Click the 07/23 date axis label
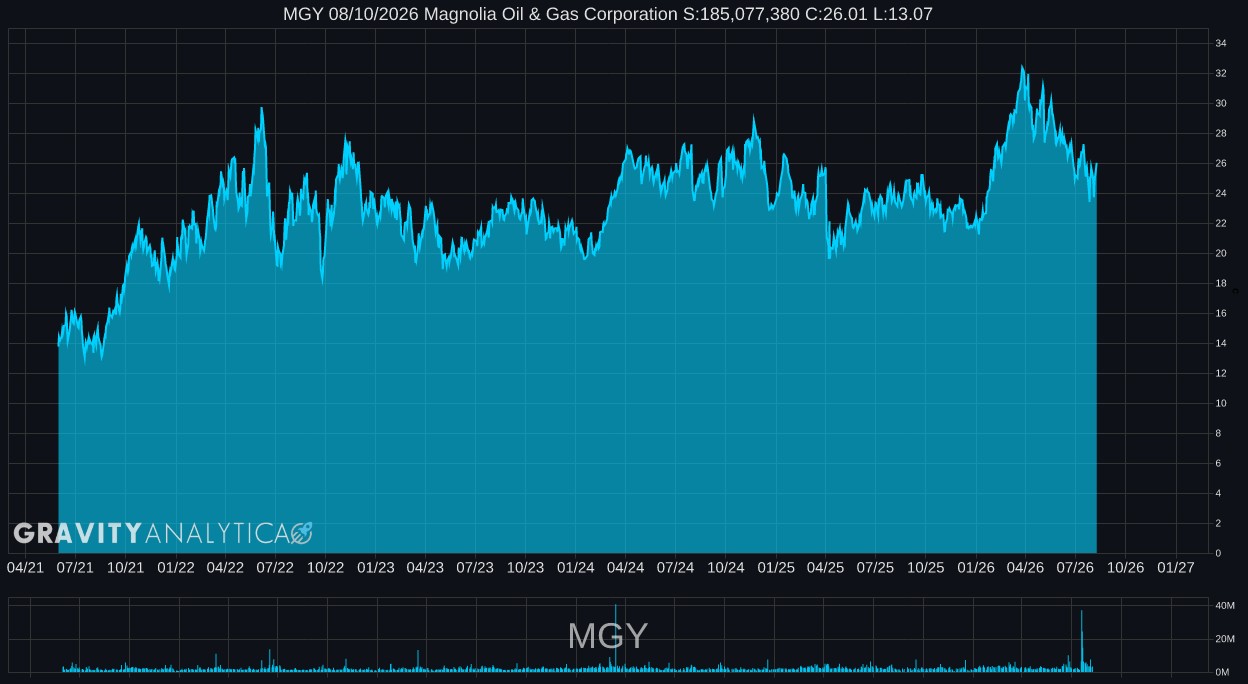This screenshot has width=1248, height=684. 475,567
